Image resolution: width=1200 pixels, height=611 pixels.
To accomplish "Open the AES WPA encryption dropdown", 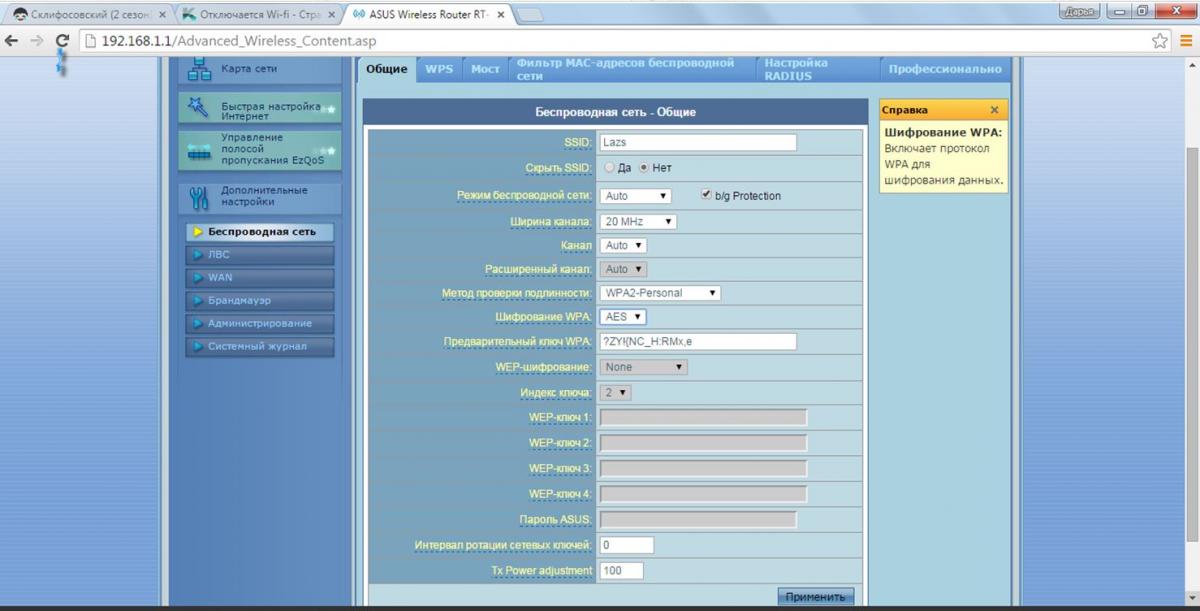I will pyautogui.click(x=624, y=317).
